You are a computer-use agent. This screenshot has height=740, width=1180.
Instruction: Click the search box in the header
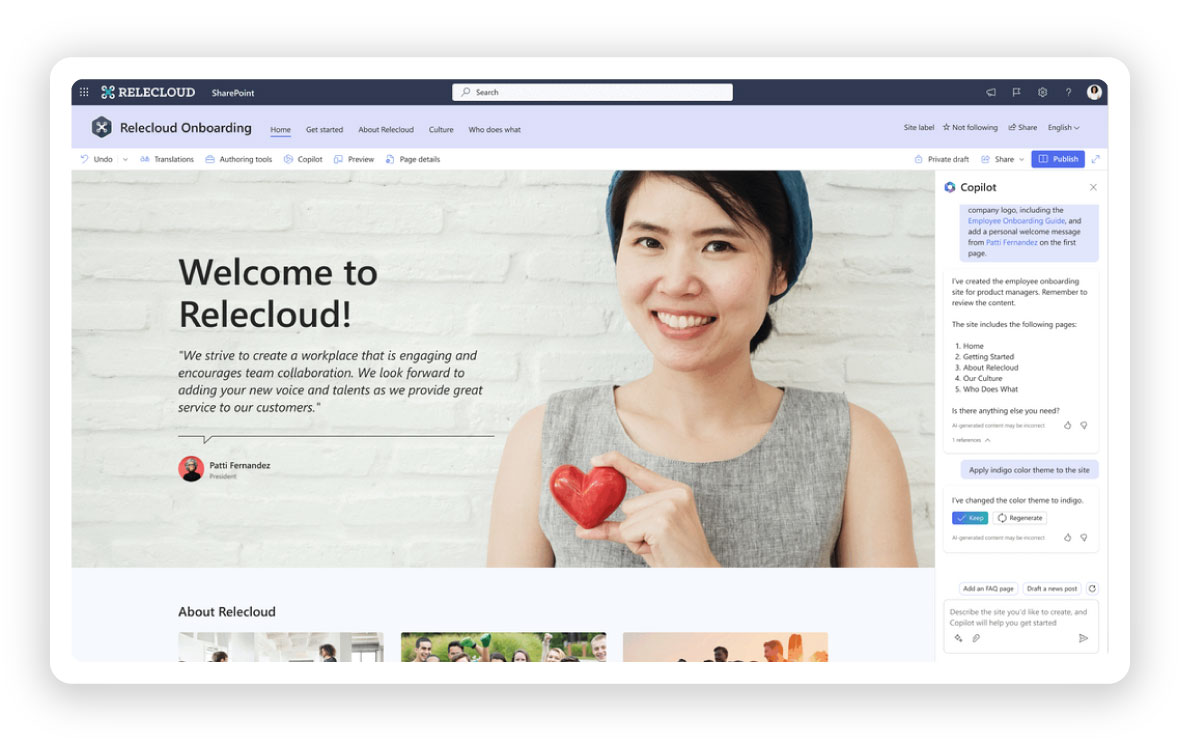[592, 92]
